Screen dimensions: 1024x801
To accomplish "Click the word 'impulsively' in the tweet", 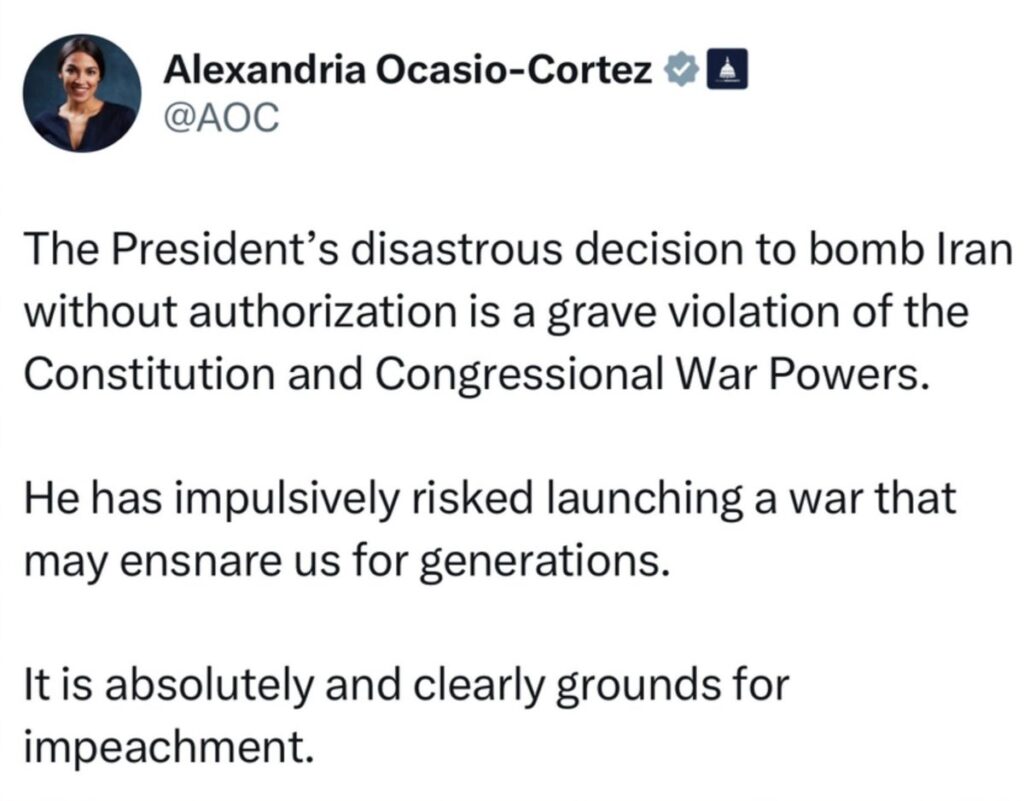I will [x=285, y=499].
